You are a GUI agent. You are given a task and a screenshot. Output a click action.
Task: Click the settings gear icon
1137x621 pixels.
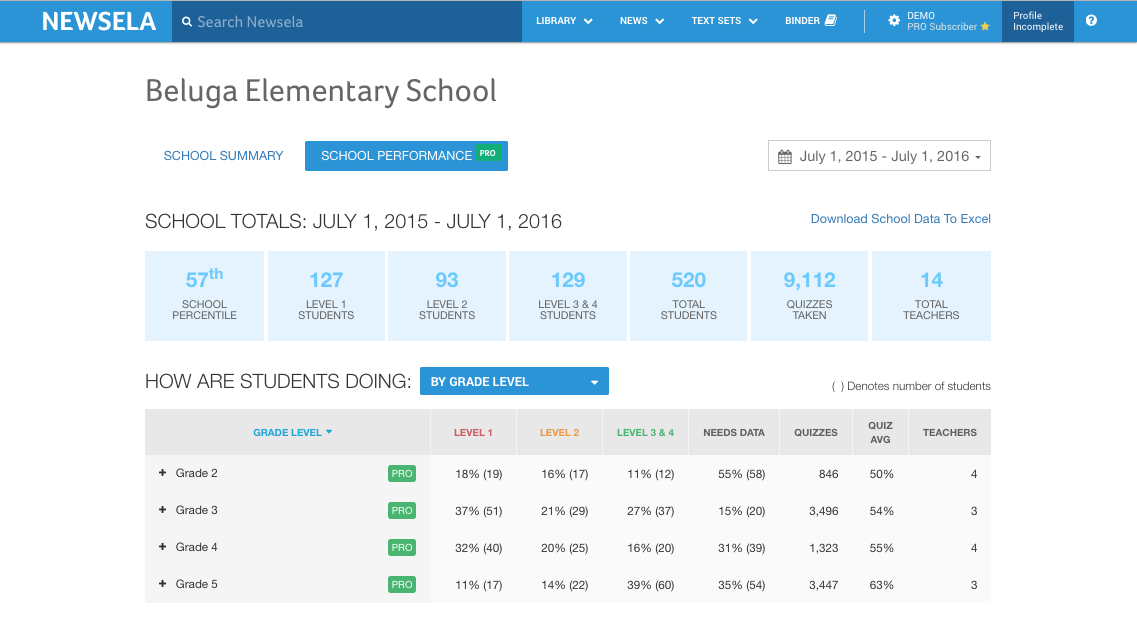pos(894,21)
